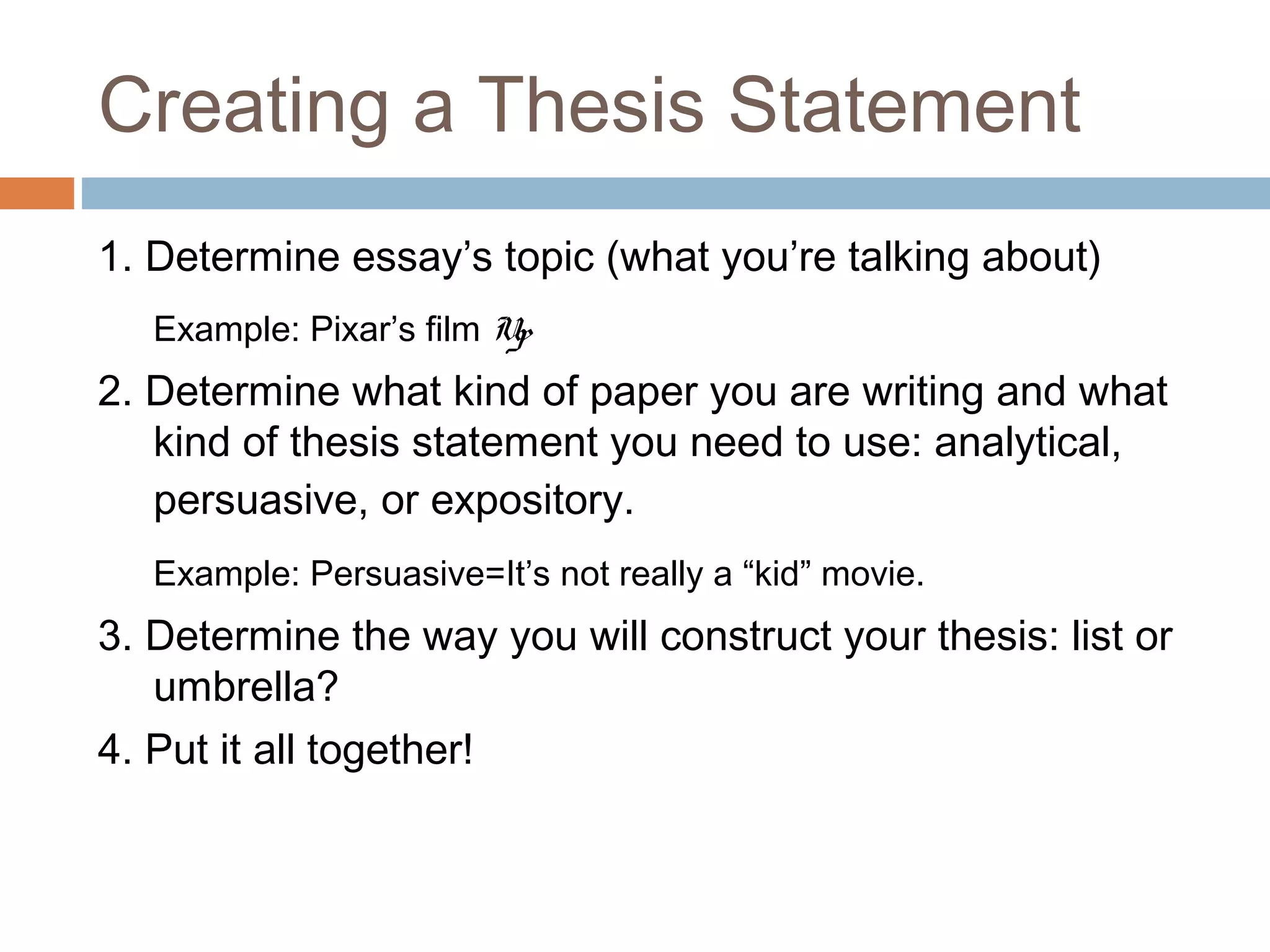Click the blue horizontal divider bar

click(676, 193)
